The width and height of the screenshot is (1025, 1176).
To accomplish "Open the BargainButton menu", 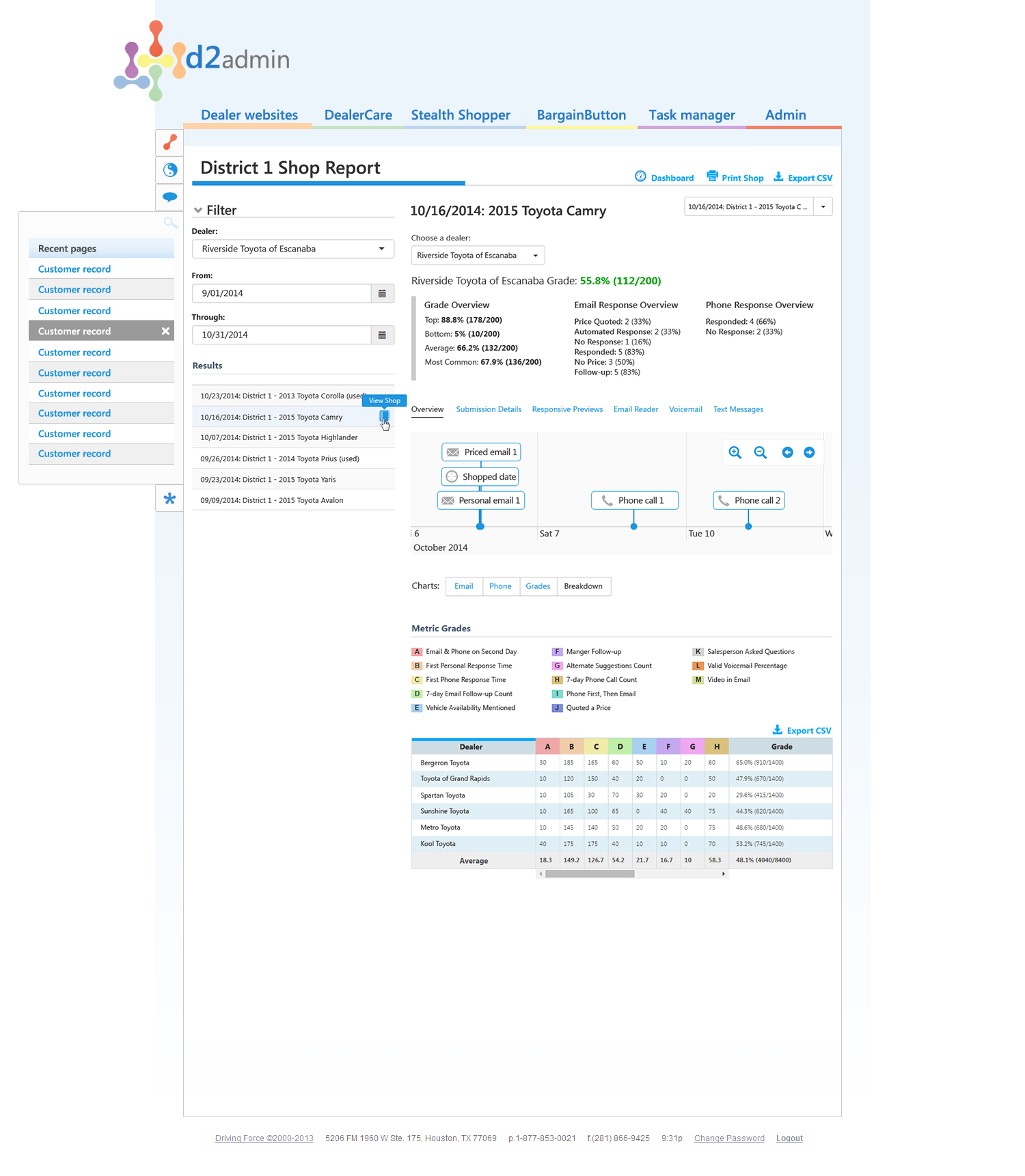I will [582, 115].
